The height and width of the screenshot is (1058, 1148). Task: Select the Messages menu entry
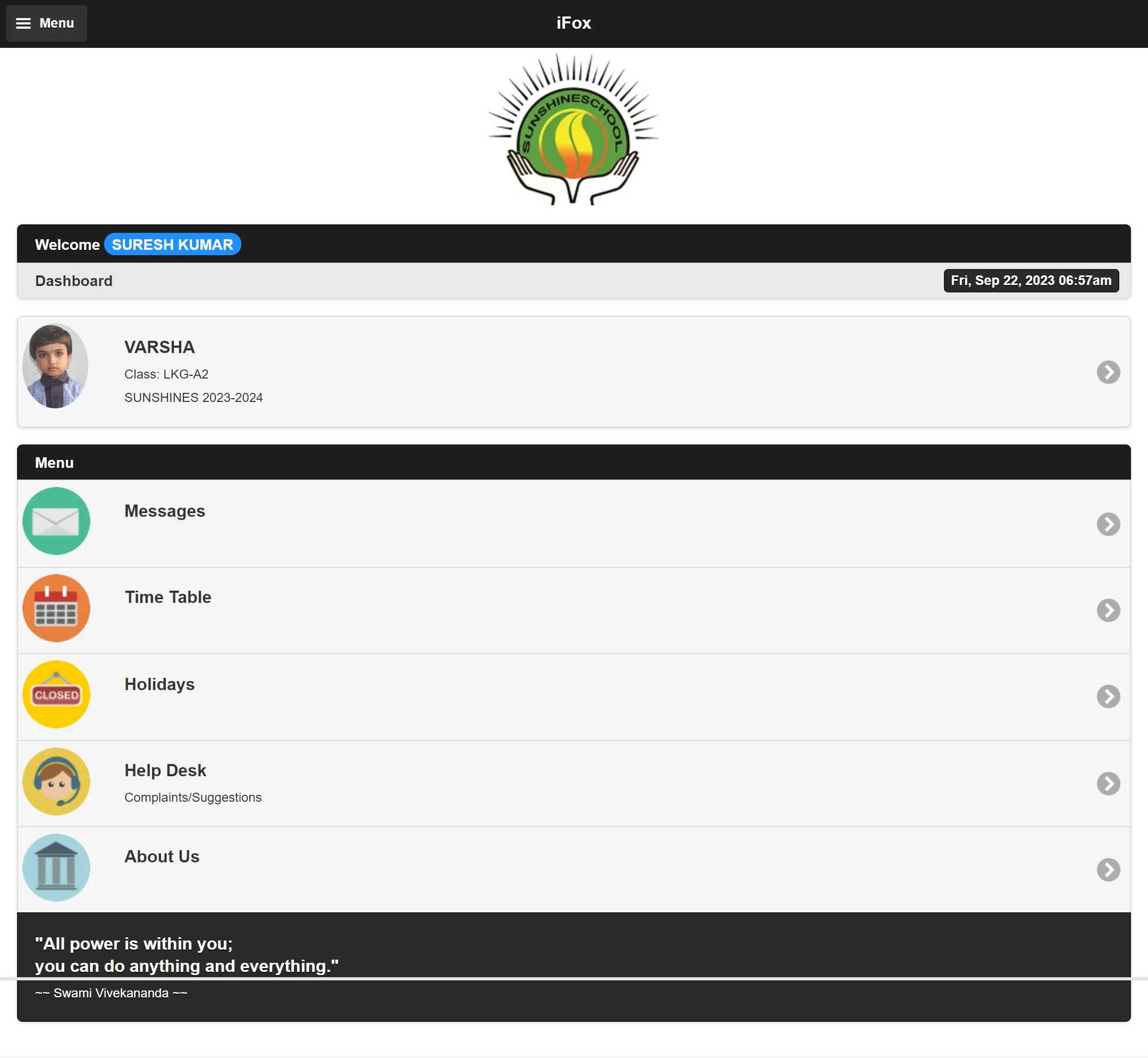[574, 524]
